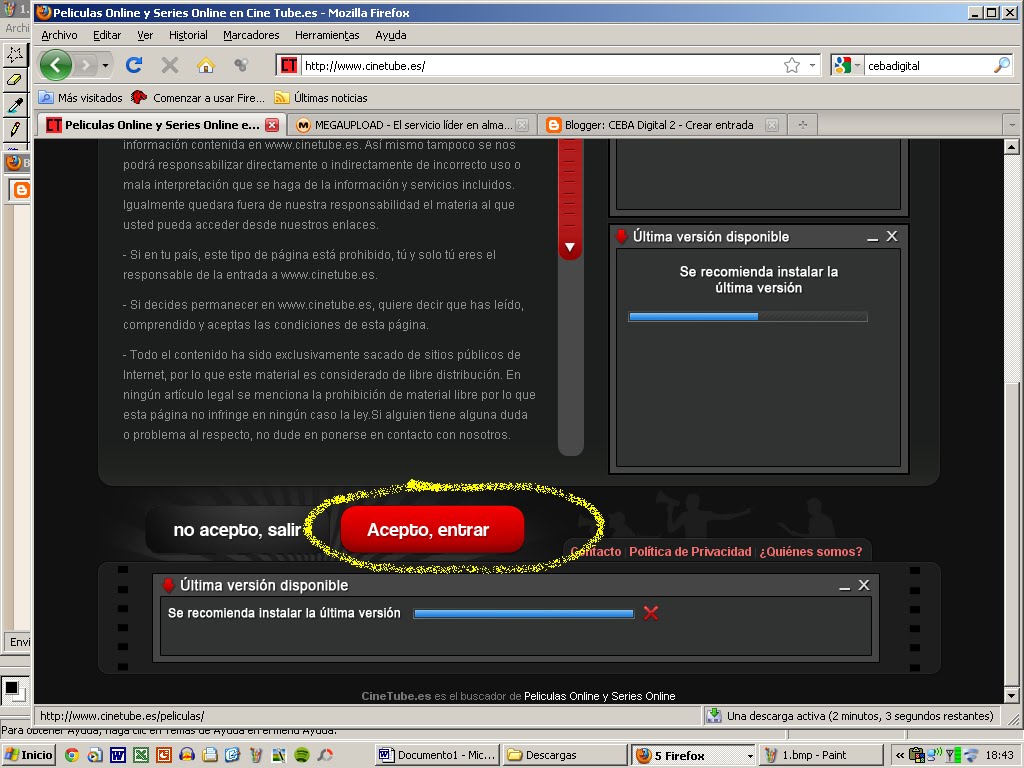The height and width of the screenshot is (768, 1024).
Task: Minimize bottom Última versión disponible banner
Action: (x=844, y=586)
